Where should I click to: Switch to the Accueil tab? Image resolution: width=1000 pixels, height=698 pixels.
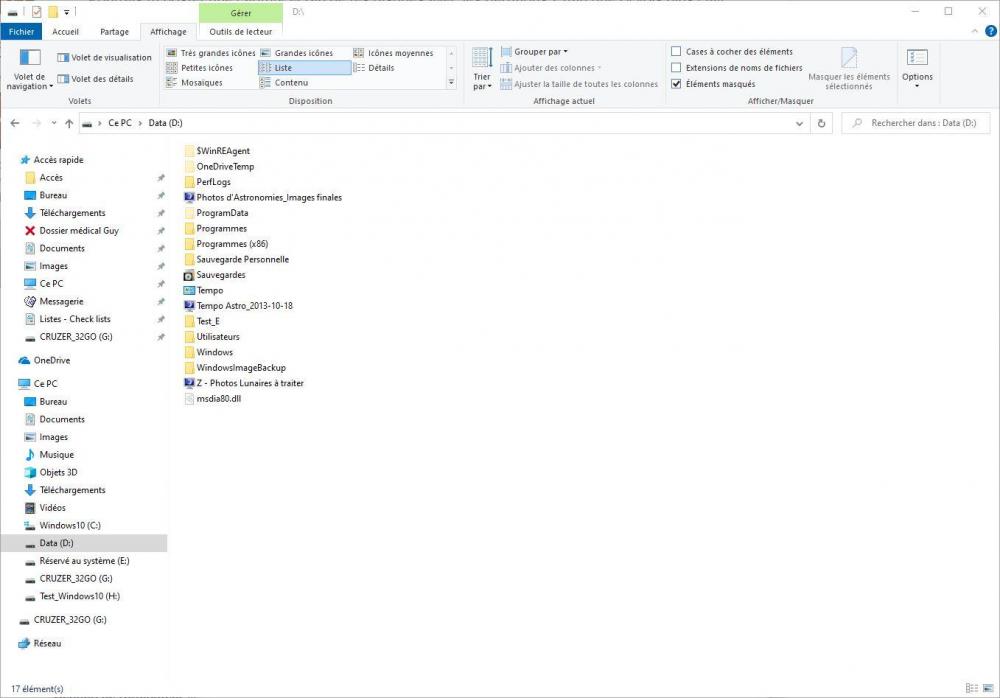tap(65, 31)
